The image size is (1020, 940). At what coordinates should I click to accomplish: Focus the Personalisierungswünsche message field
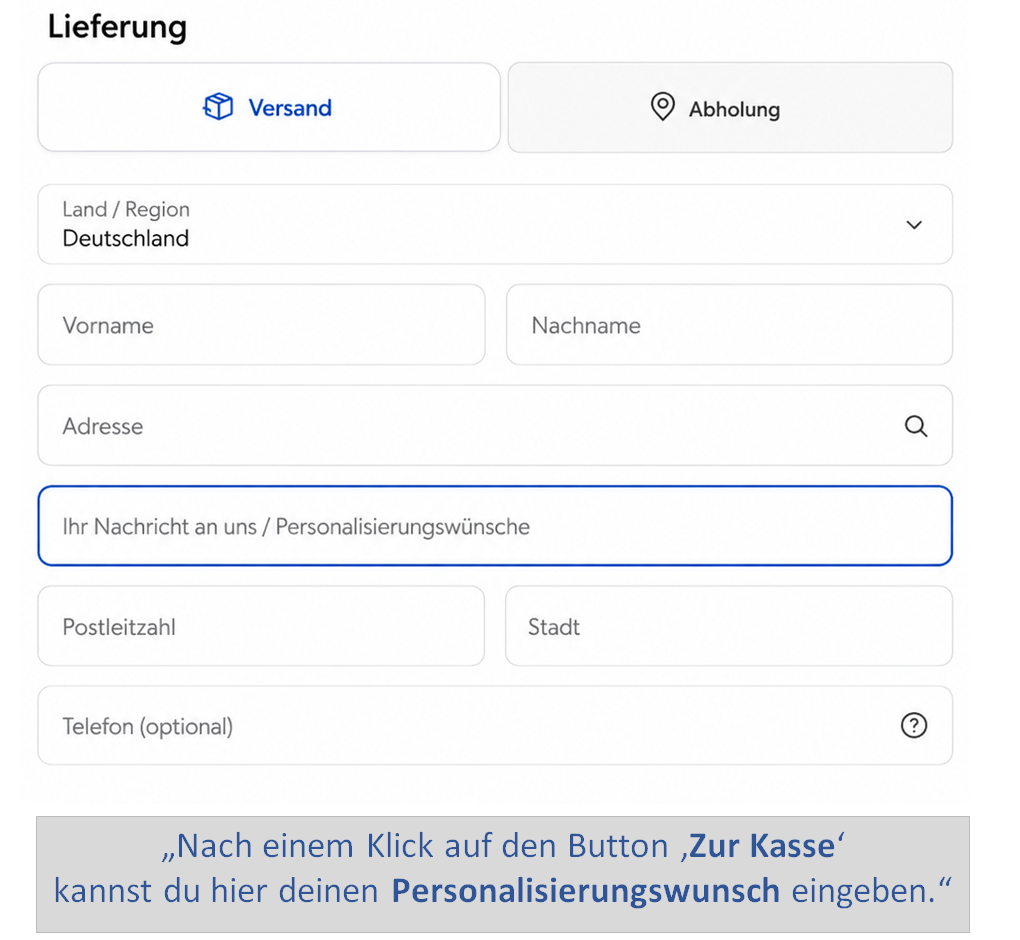(x=495, y=526)
